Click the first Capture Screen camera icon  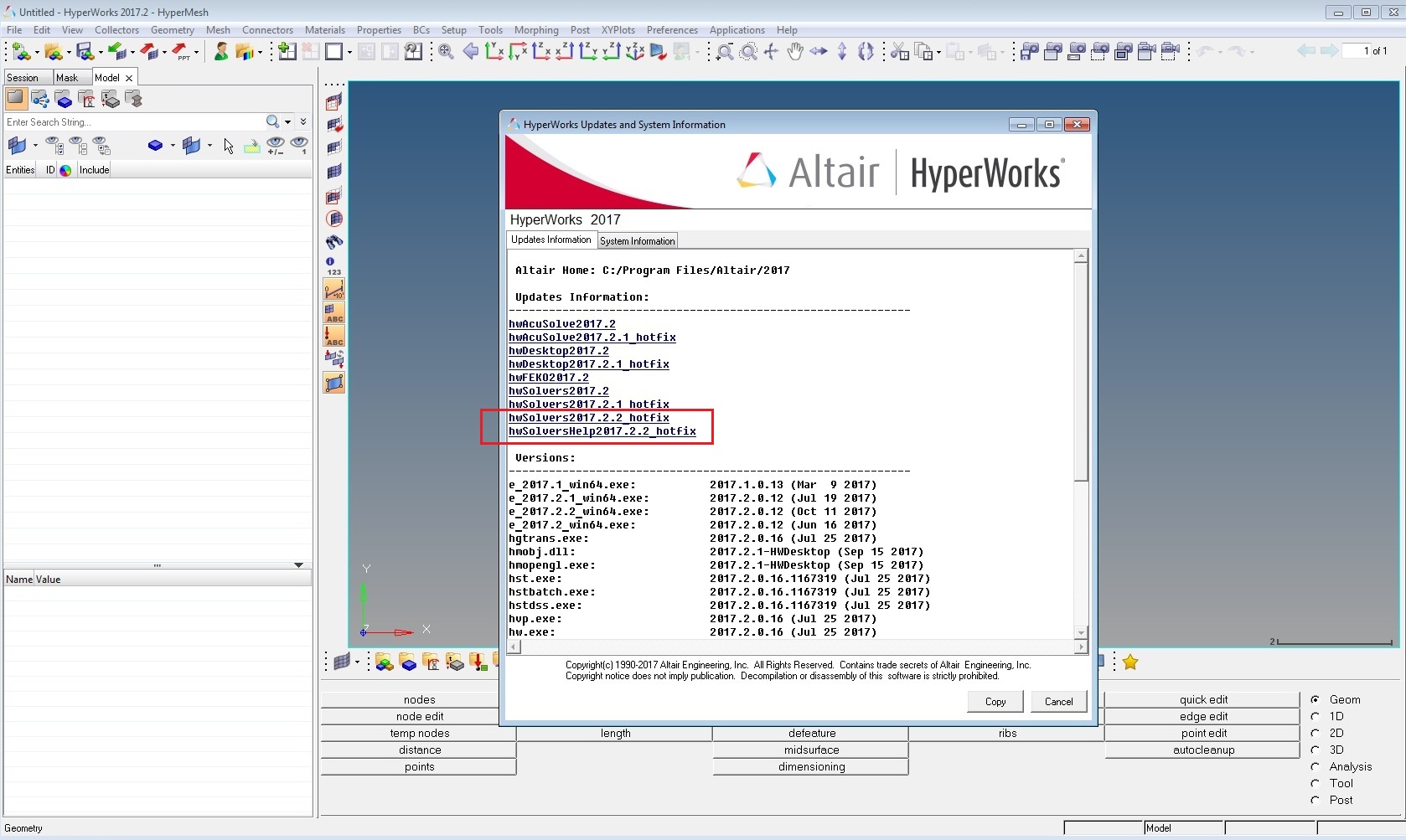pyautogui.click(x=1030, y=52)
